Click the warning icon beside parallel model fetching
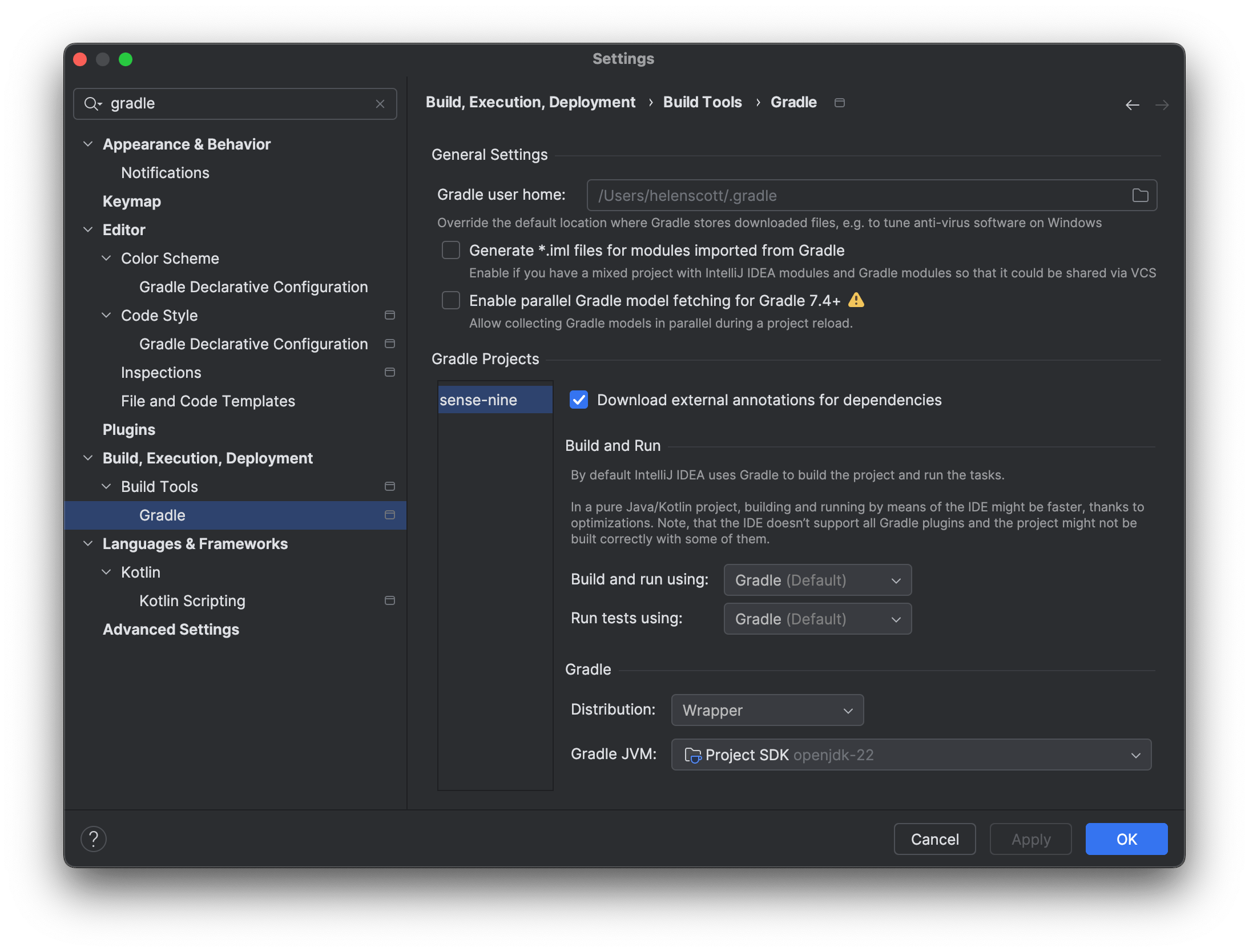This screenshot has width=1249, height=952. point(856,300)
